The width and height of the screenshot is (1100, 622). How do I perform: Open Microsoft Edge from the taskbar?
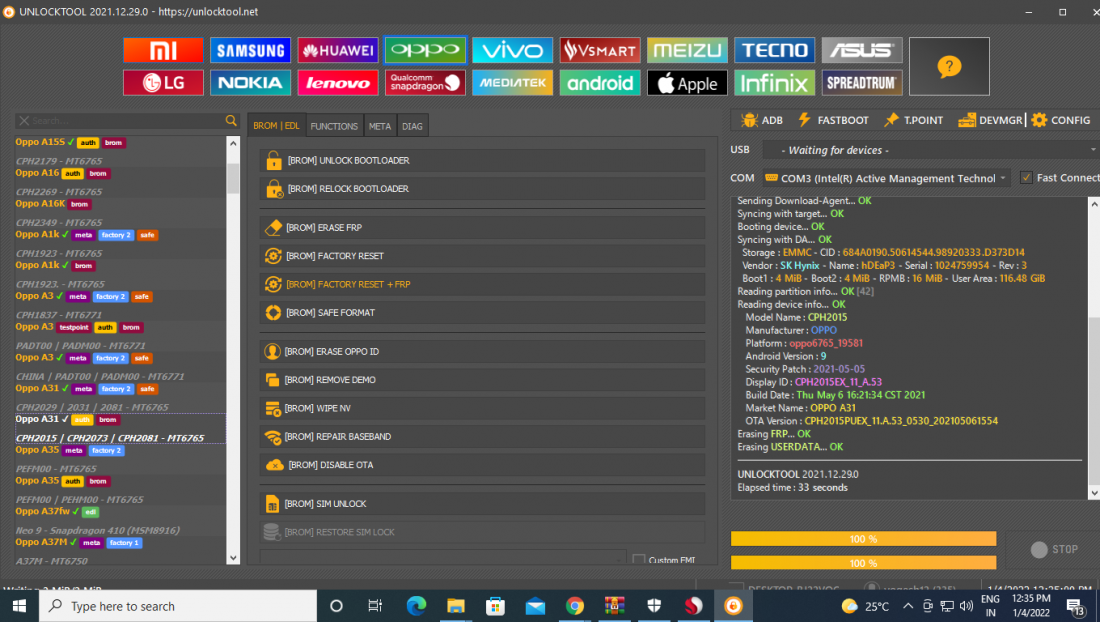point(416,606)
